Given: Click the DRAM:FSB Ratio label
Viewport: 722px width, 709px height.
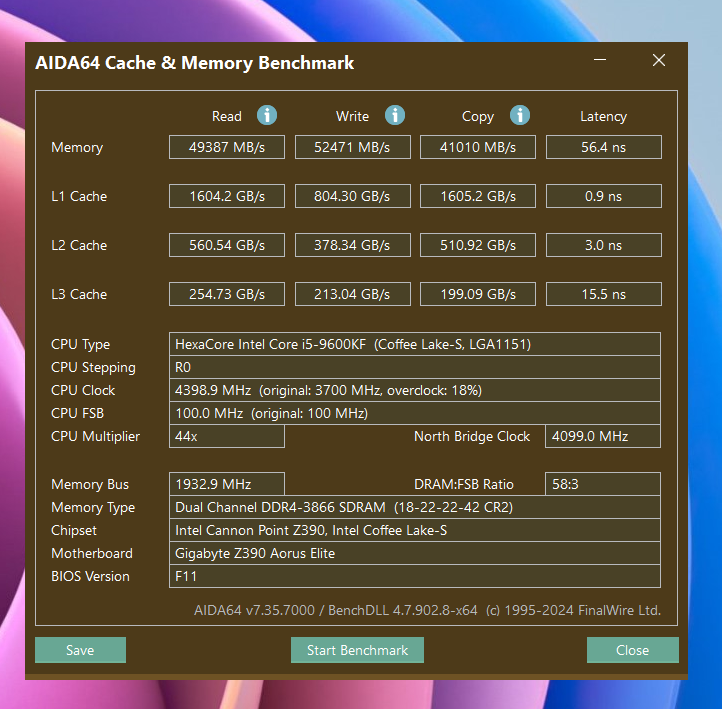Looking at the screenshot, I should [x=464, y=484].
